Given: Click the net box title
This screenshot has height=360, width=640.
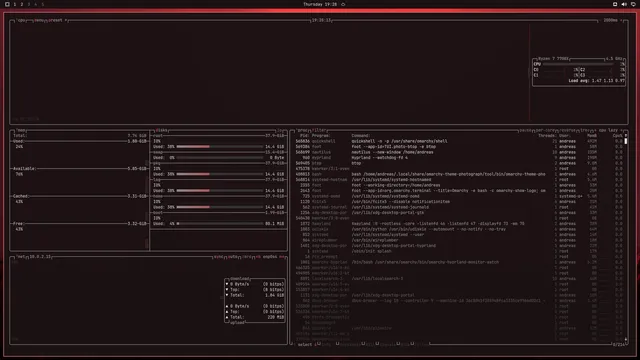Looking at the screenshot, I should pyautogui.click(x=21, y=257).
